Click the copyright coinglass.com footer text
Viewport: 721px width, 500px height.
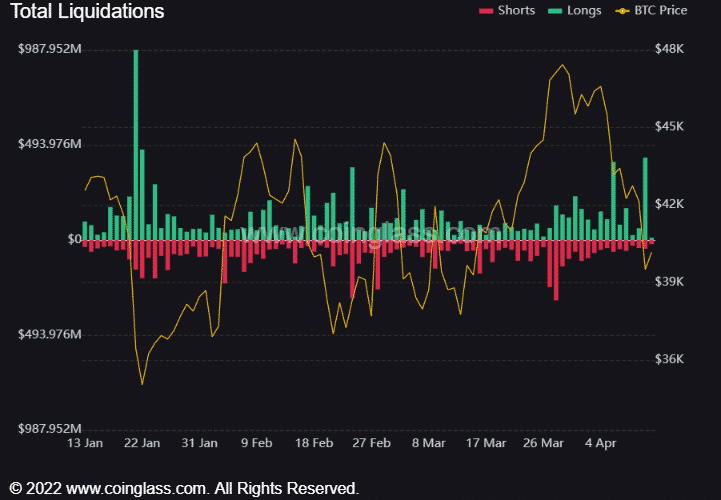(x=184, y=488)
